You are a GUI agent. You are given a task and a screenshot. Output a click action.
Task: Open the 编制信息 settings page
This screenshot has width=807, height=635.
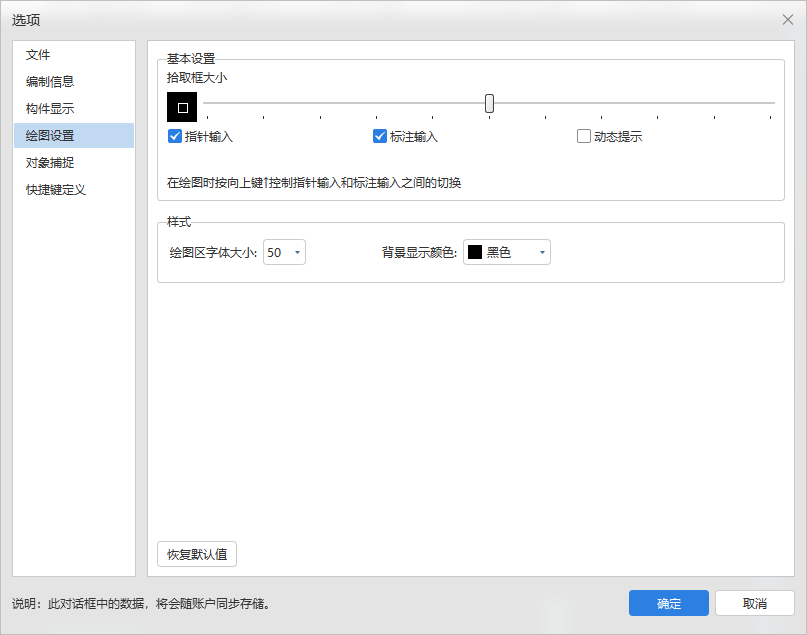(x=50, y=82)
